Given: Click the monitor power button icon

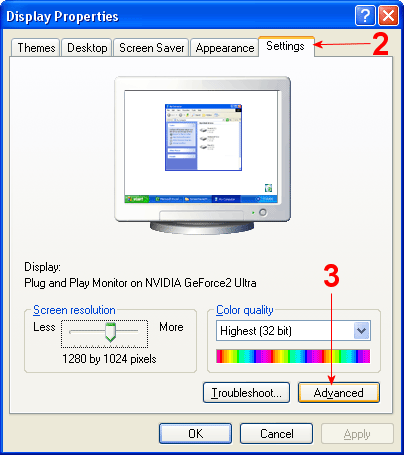Looking at the screenshot, I should 263,212.
